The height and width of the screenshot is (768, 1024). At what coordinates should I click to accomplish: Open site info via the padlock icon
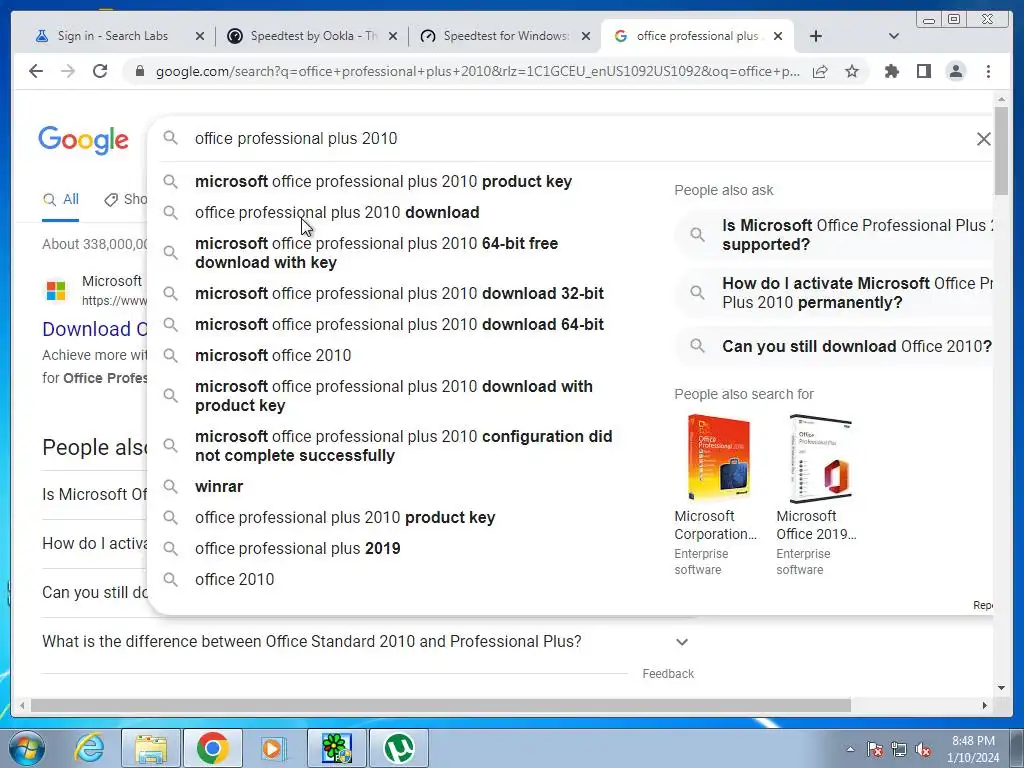point(139,71)
